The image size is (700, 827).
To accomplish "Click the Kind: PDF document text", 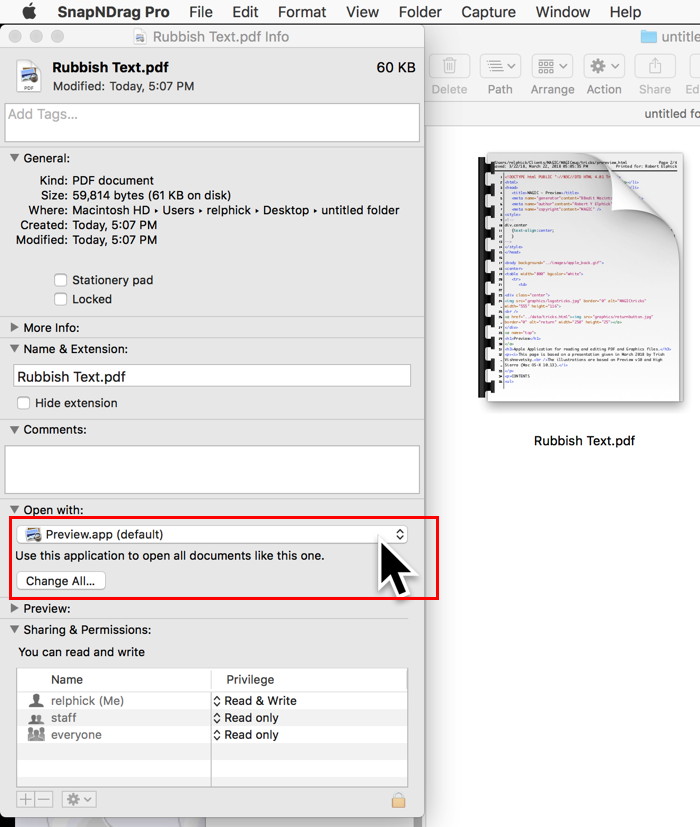I will [x=97, y=180].
